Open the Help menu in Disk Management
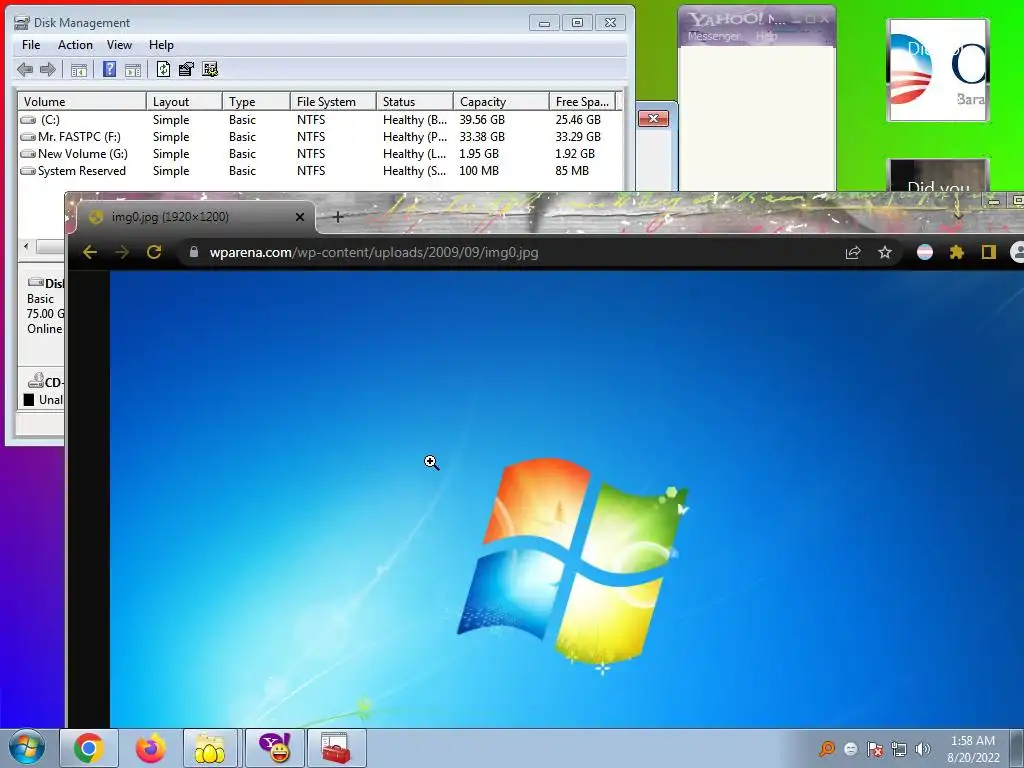 (x=161, y=45)
